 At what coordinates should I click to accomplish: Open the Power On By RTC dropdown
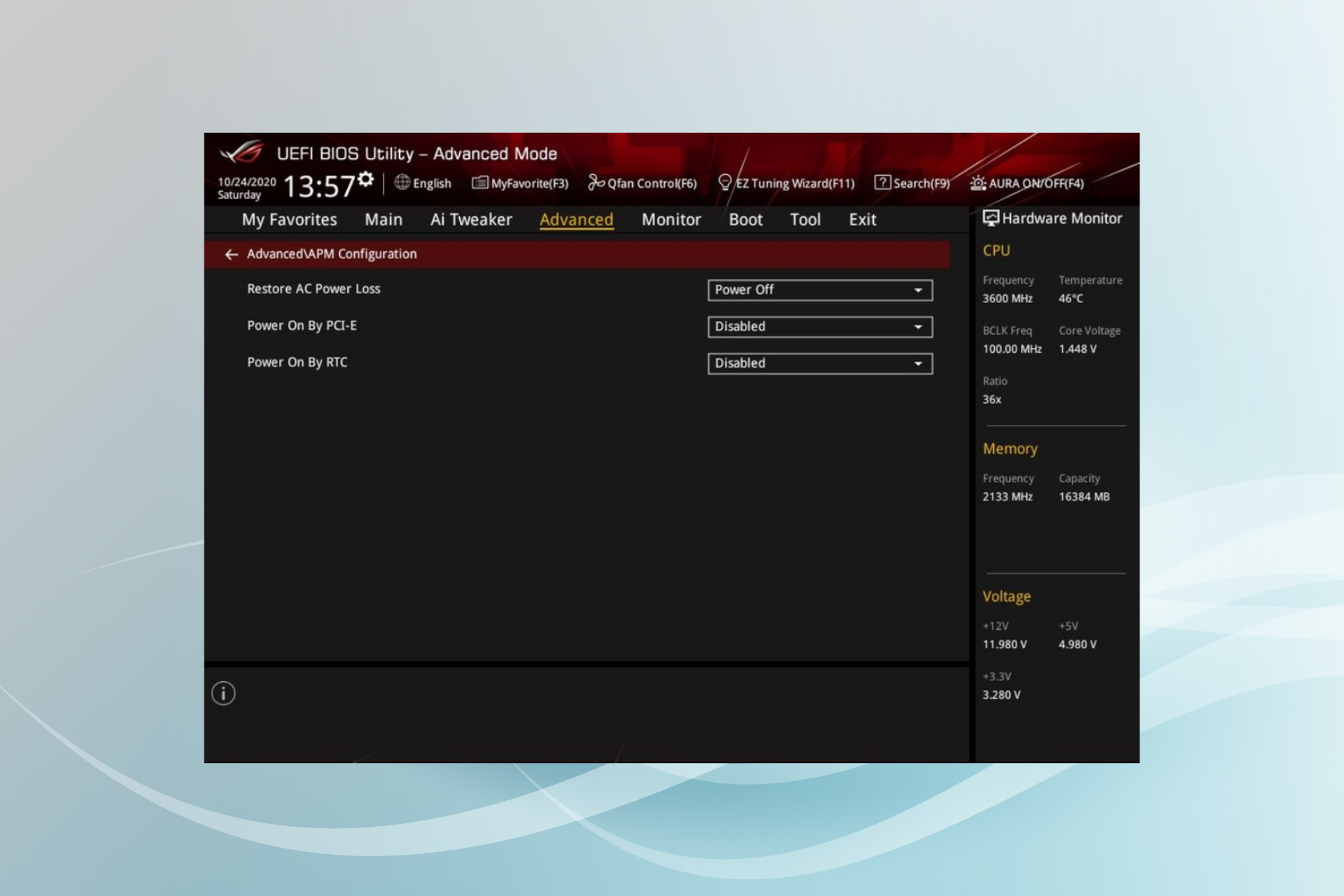pos(819,363)
